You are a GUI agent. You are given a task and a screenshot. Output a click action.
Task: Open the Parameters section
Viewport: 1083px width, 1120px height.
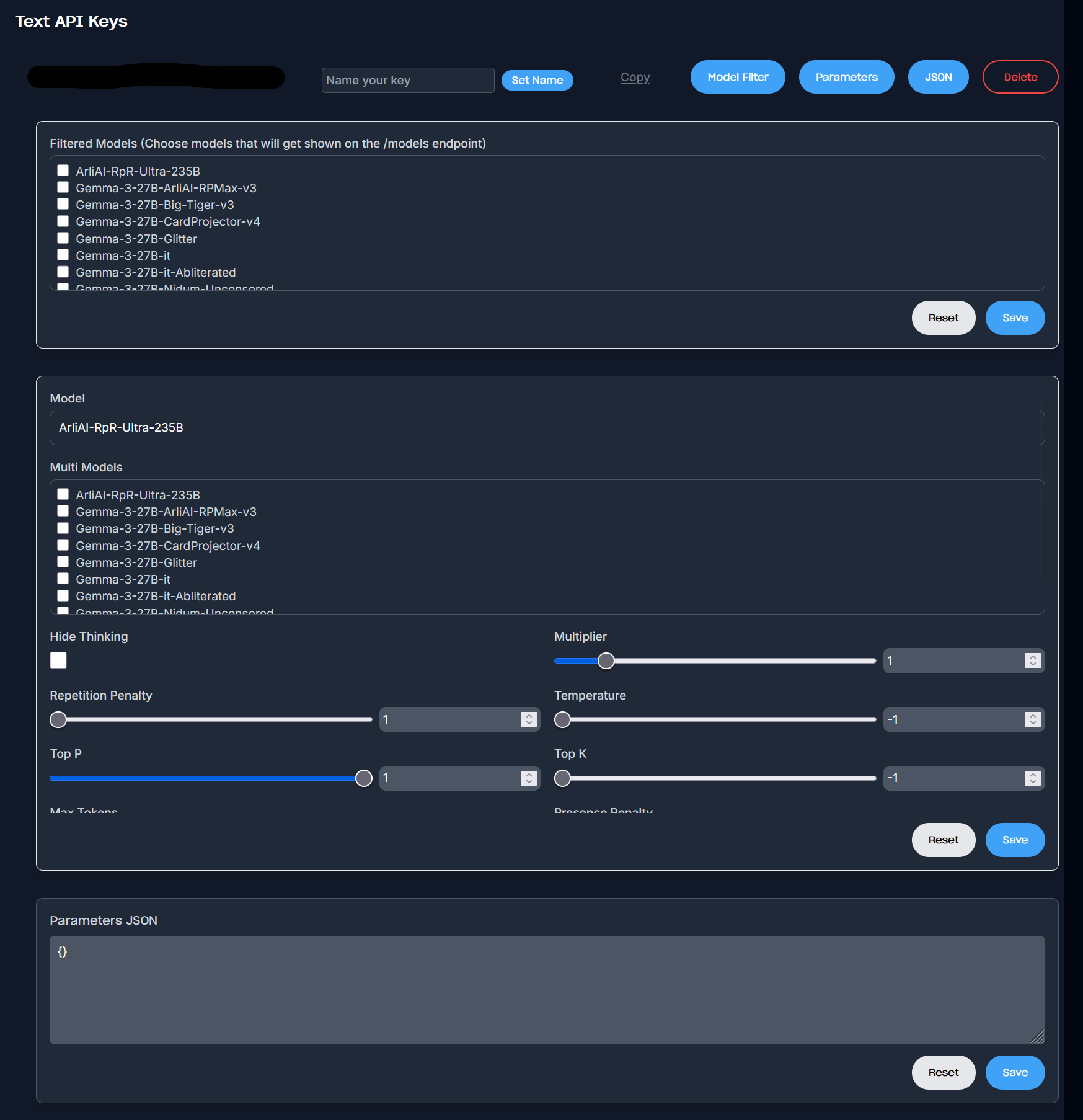pyautogui.click(x=846, y=77)
